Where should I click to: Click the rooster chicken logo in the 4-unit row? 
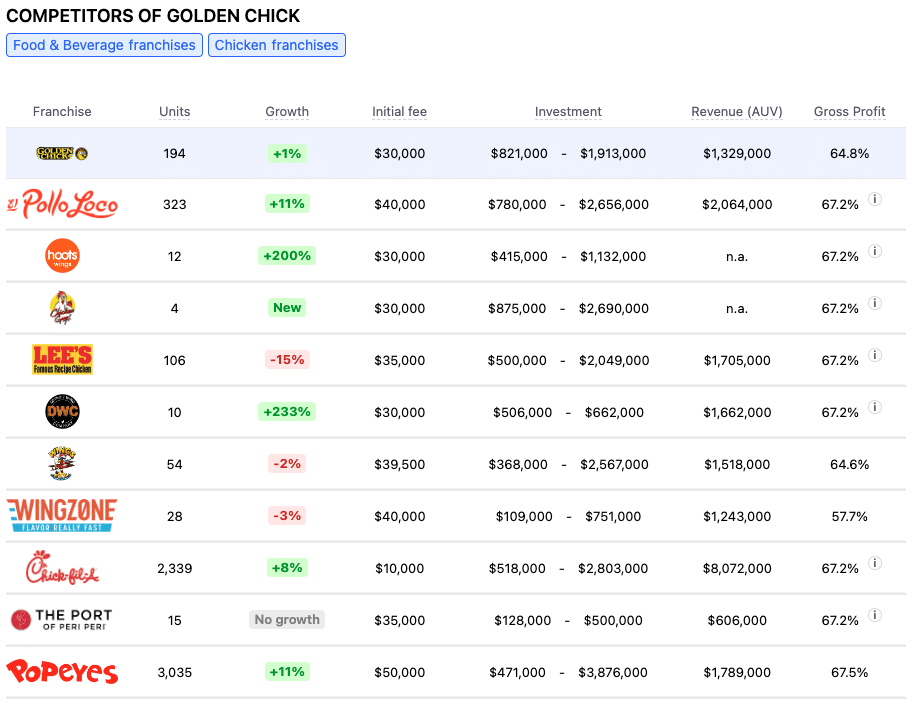tap(62, 307)
